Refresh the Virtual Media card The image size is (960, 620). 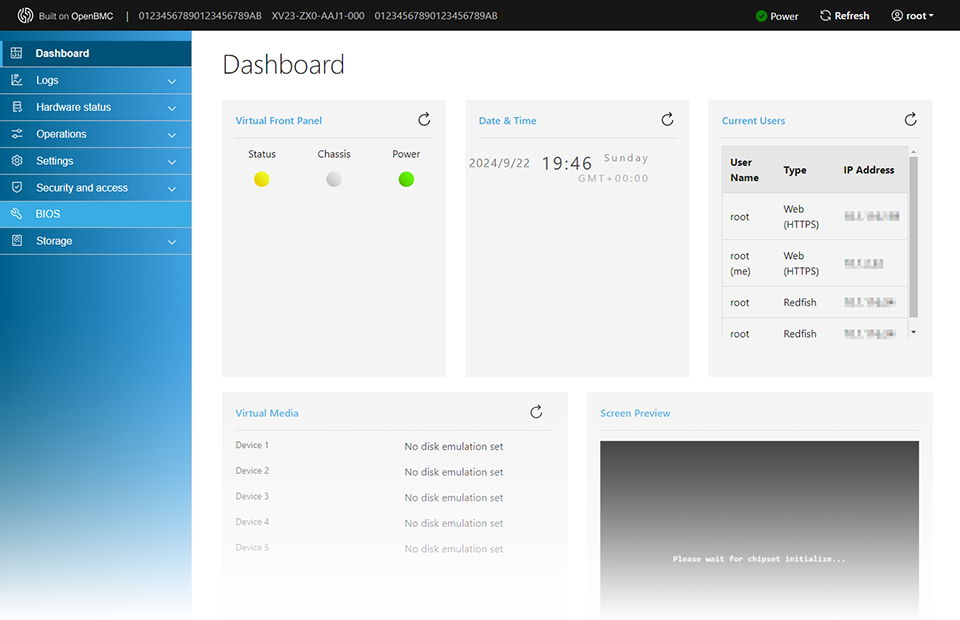(x=536, y=412)
